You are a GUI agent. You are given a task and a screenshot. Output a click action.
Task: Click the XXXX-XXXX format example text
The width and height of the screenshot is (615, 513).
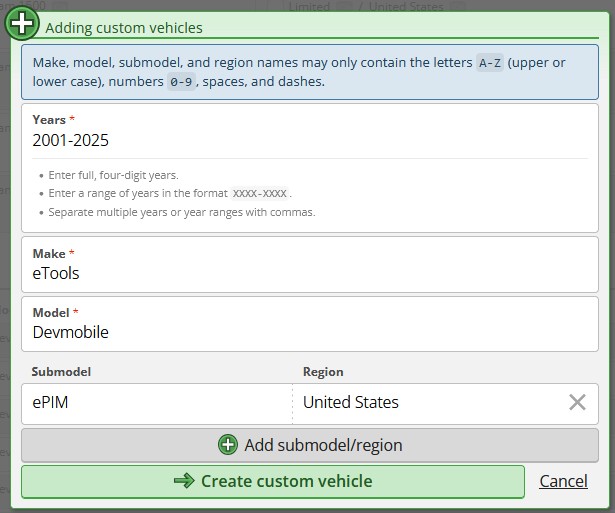point(259,193)
